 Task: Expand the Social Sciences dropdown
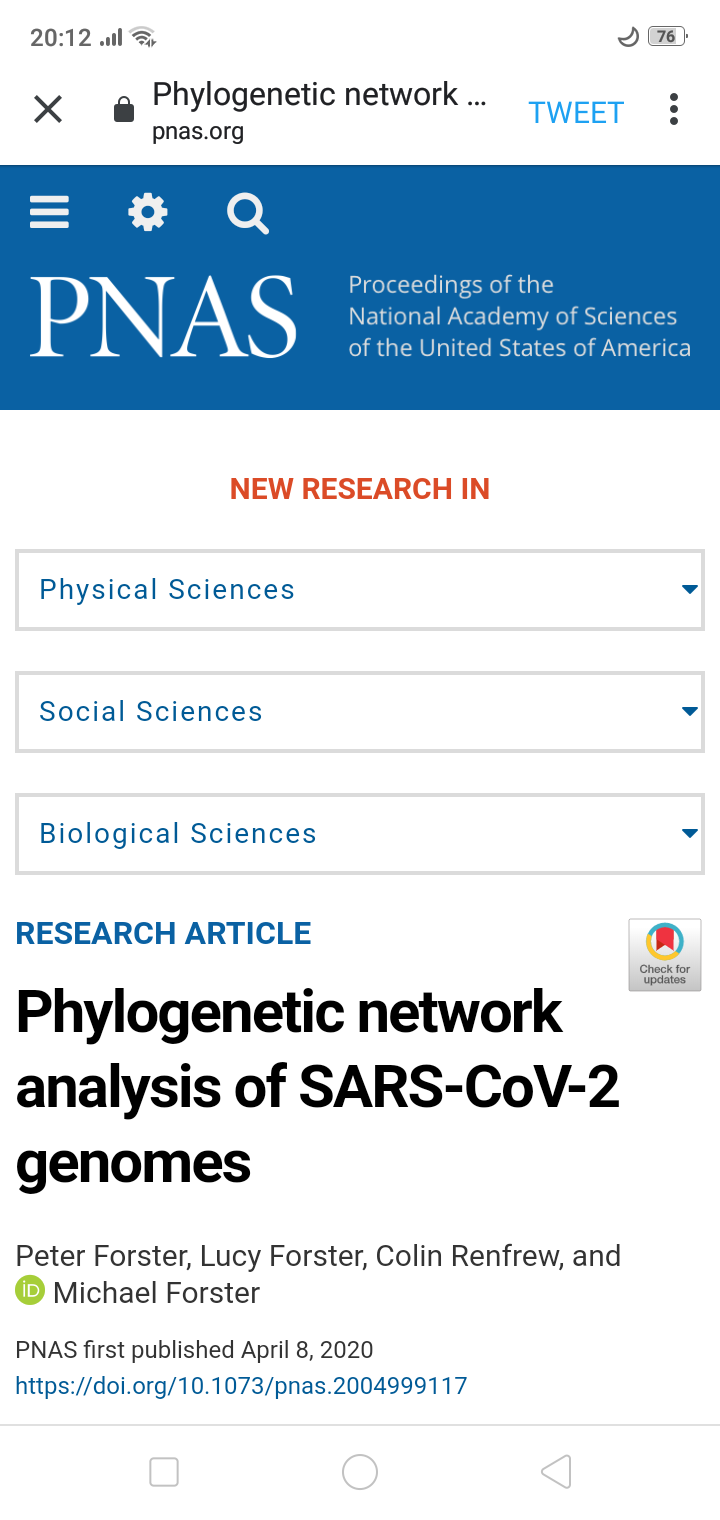point(360,712)
